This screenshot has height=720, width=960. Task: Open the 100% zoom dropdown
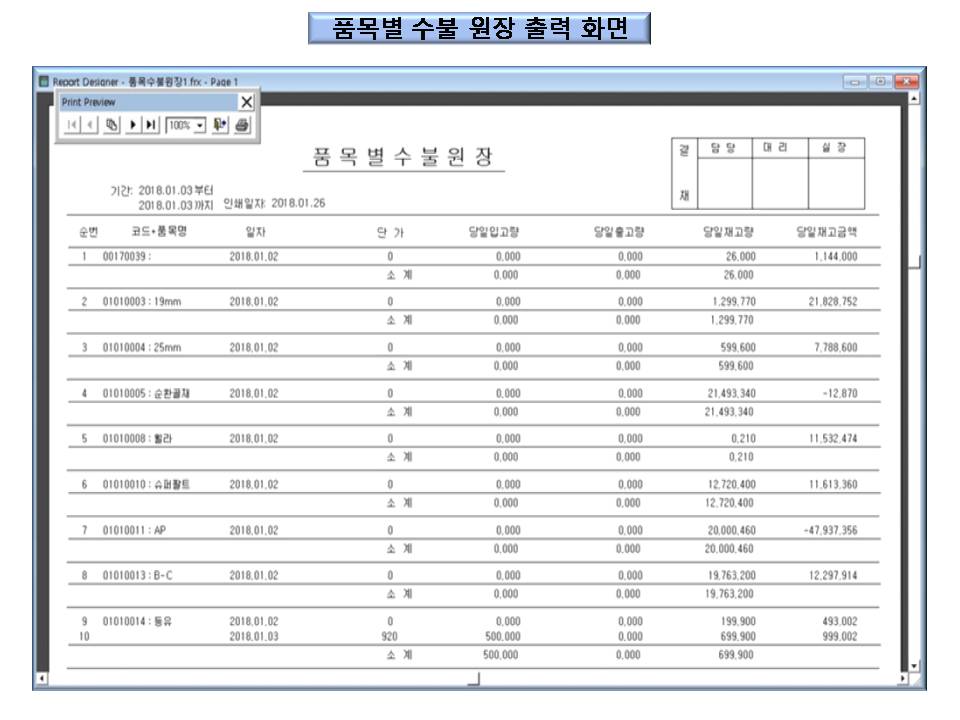(200, 126)
